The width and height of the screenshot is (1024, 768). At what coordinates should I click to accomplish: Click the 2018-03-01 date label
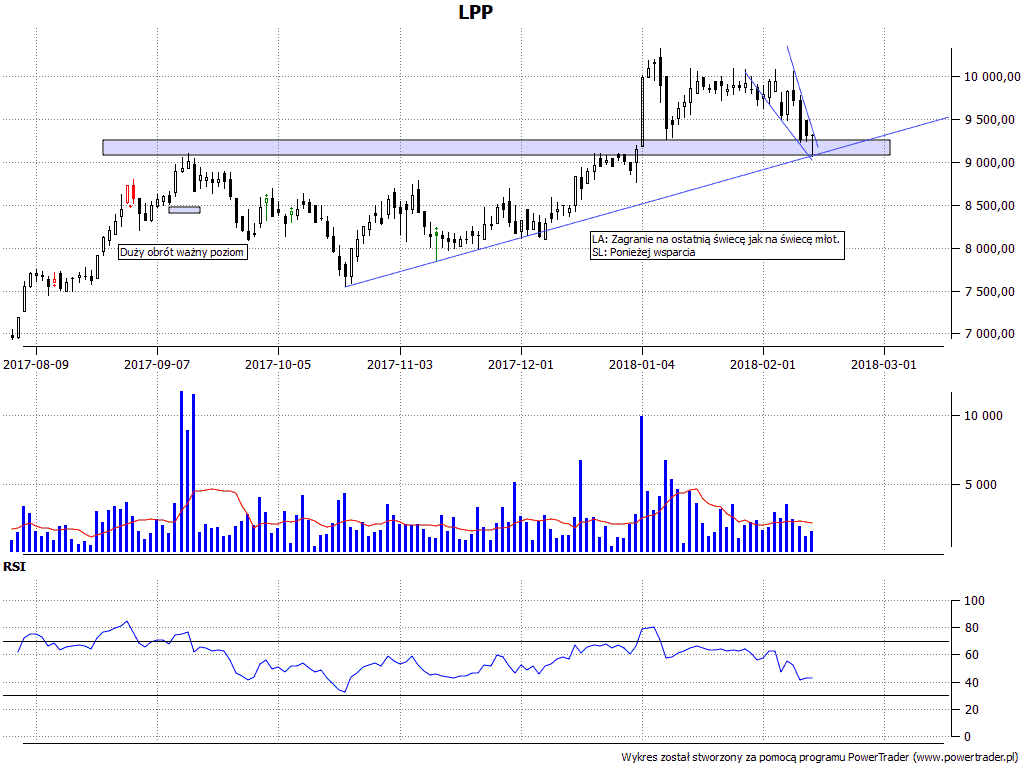coord(884,364)
